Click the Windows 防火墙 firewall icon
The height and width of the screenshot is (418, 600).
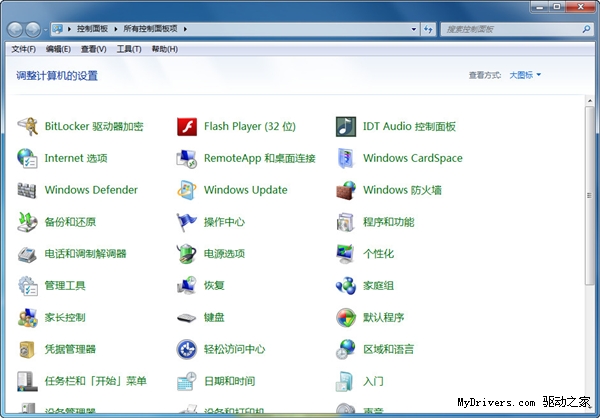click(x=346, y=190)
